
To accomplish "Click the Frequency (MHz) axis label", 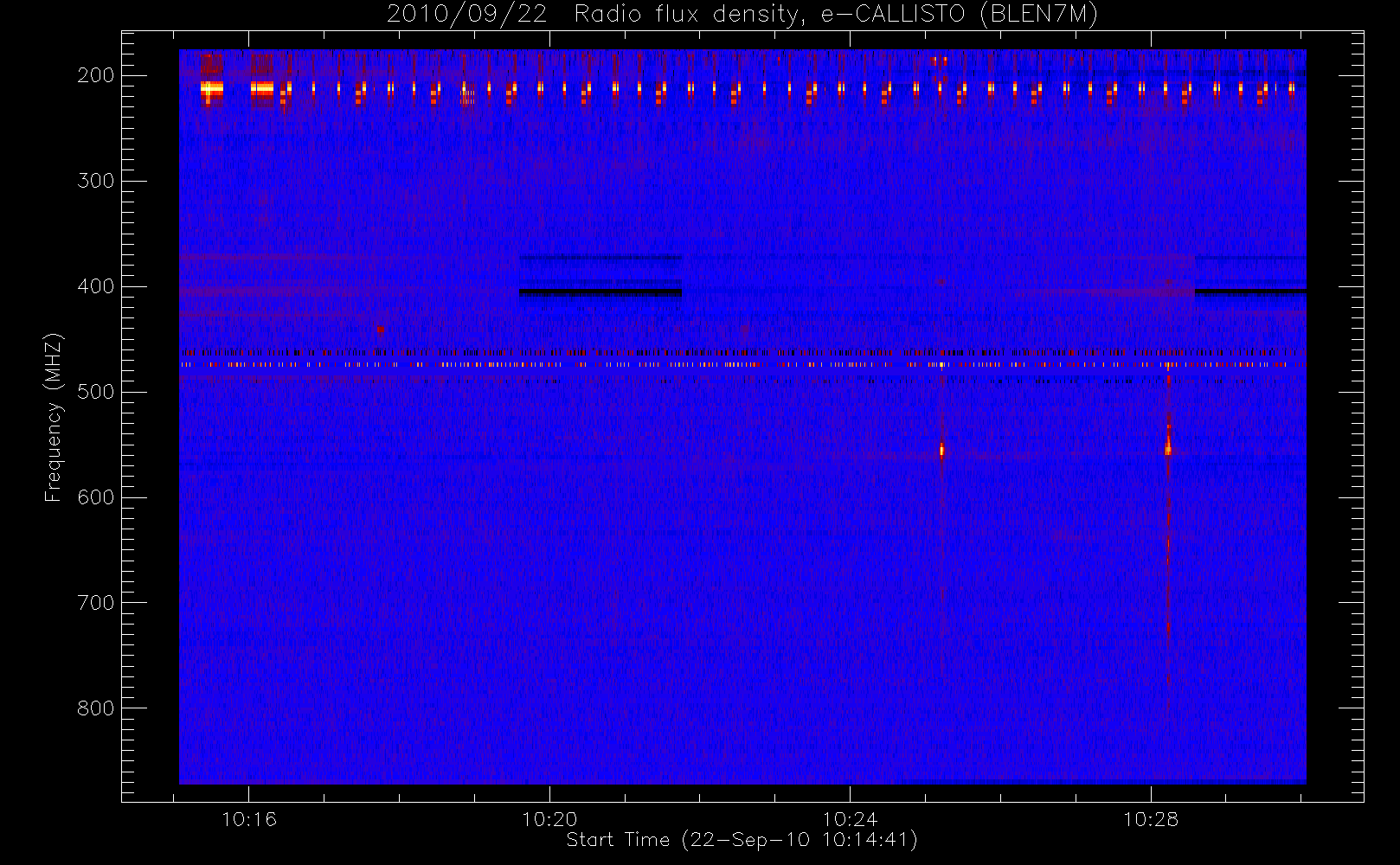I will (54, 417).
